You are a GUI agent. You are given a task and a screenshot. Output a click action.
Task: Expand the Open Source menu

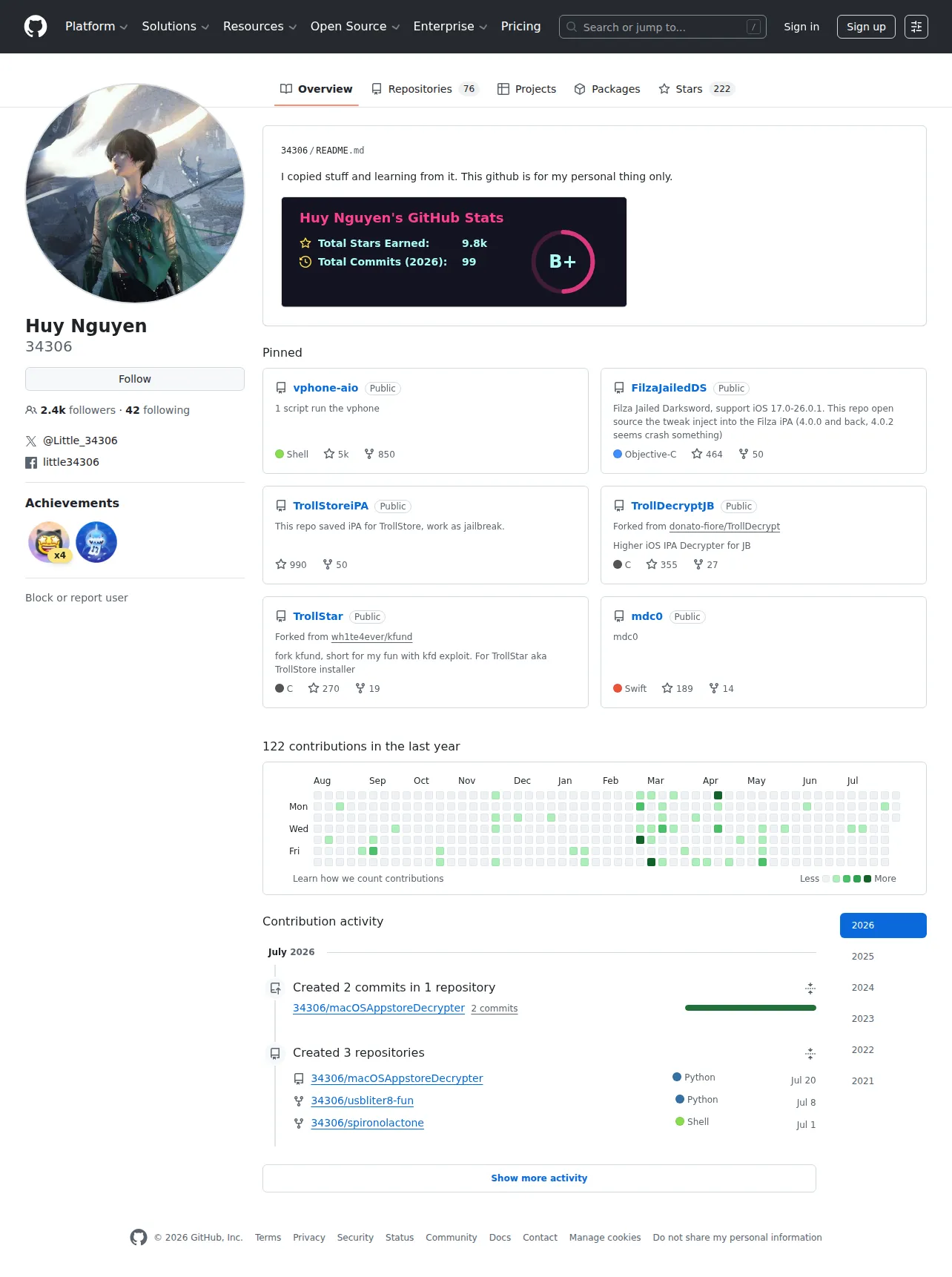[x=355, y=27]
